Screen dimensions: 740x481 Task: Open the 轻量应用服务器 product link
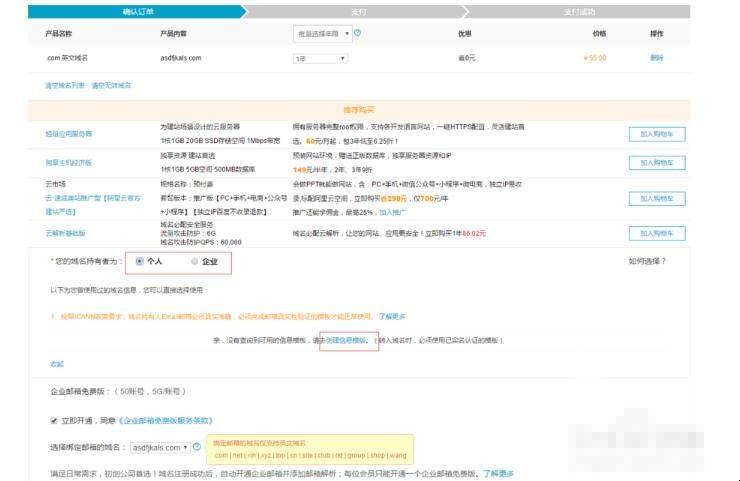(x=68, y=134)
